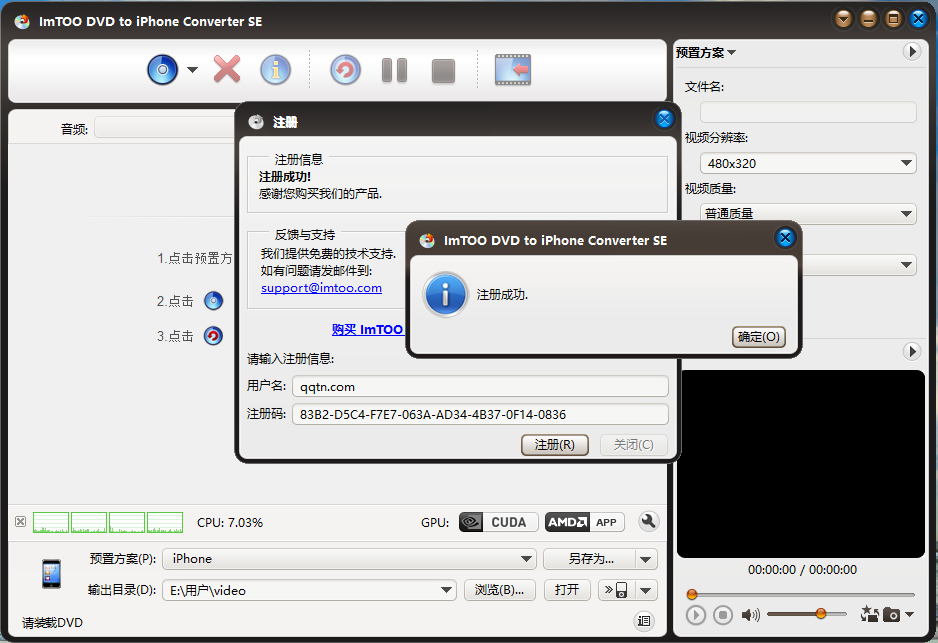The height and width of the screenshot is (643, 938).
Task: Click the red circular convert icon
Action: point(345,70)
